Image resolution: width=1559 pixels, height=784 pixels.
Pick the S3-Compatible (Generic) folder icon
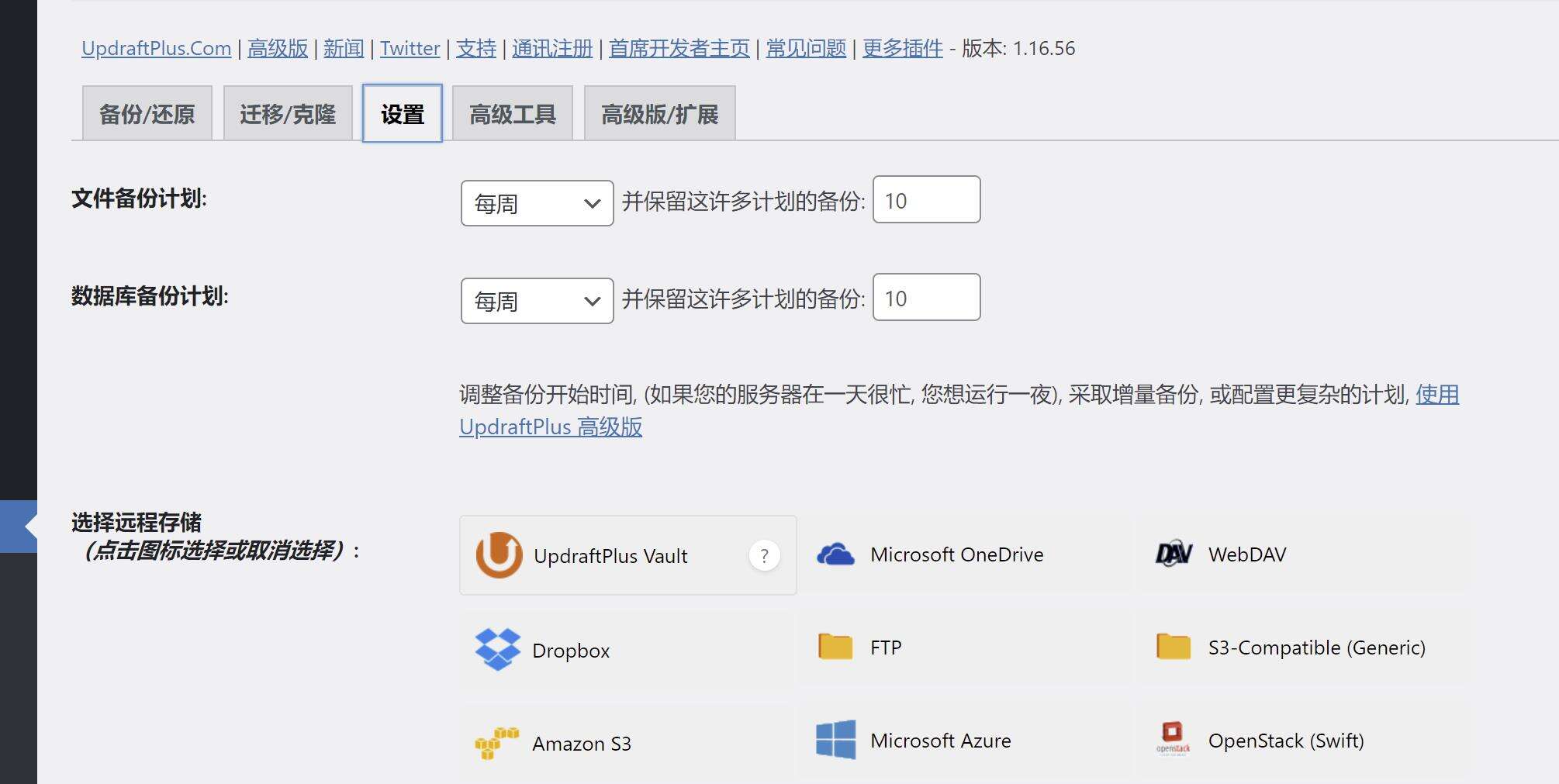click(x=1174, y=646)
